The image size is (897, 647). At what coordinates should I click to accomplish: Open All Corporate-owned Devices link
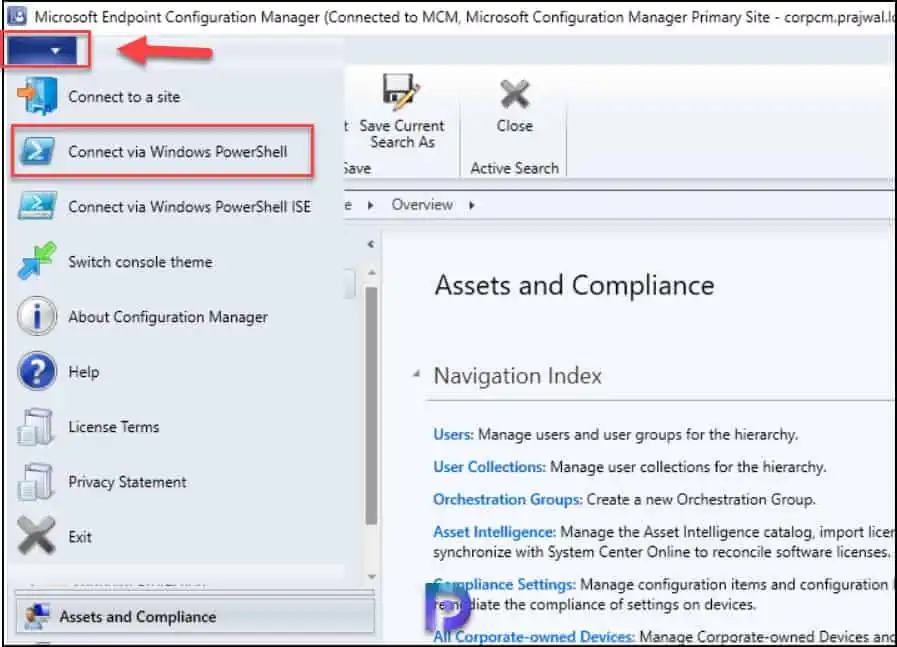click(534, 636)
